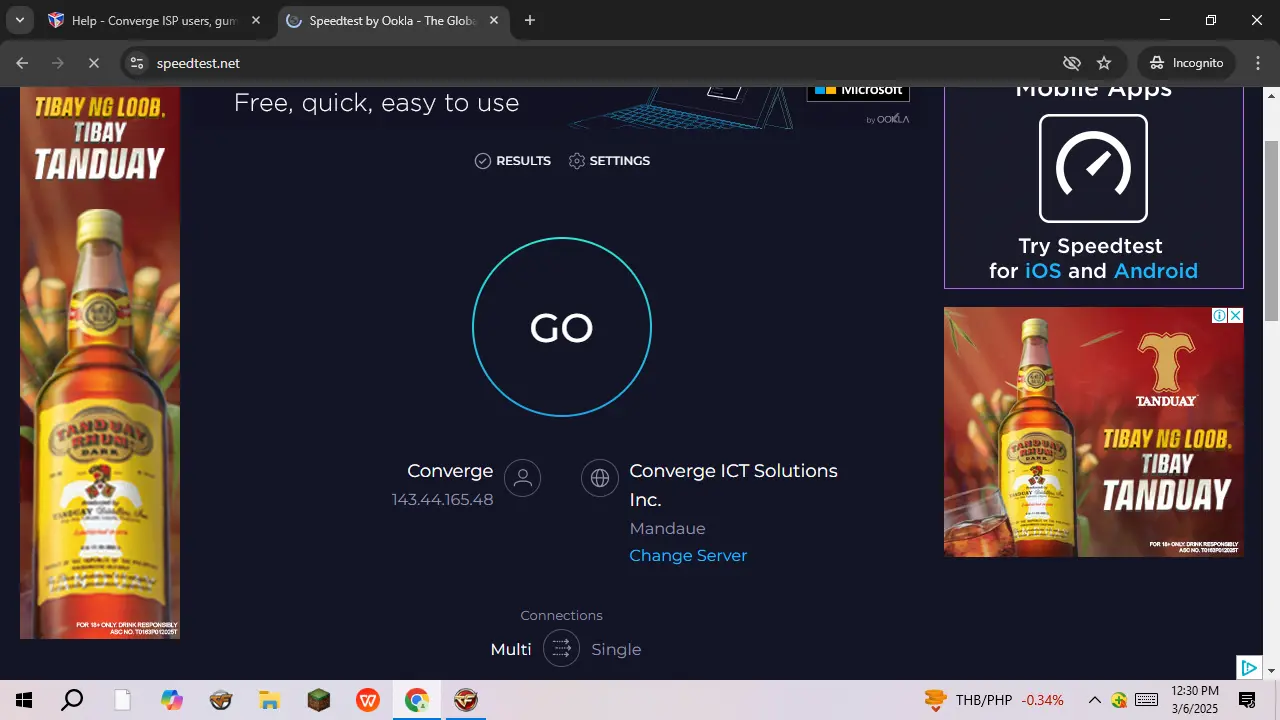Screen dimensions: 1280x720
Task: Open the Windows notification center
Action: pyautogui.click(x=1248, y=700)
